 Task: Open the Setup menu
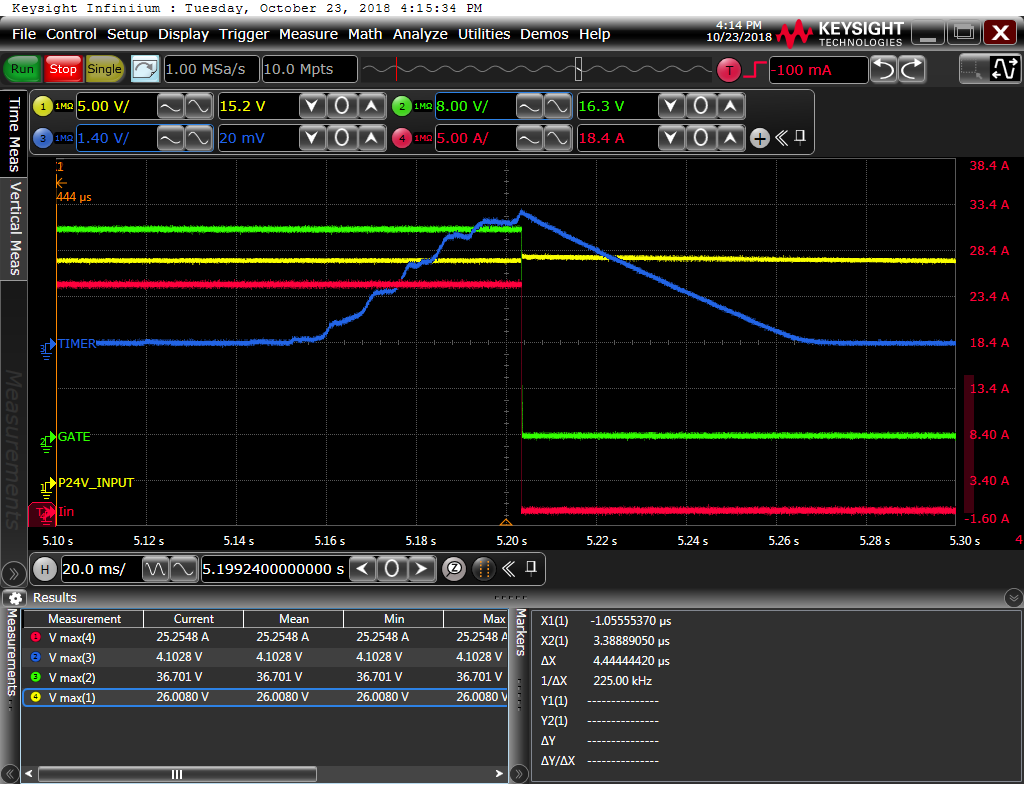point(127,34)
